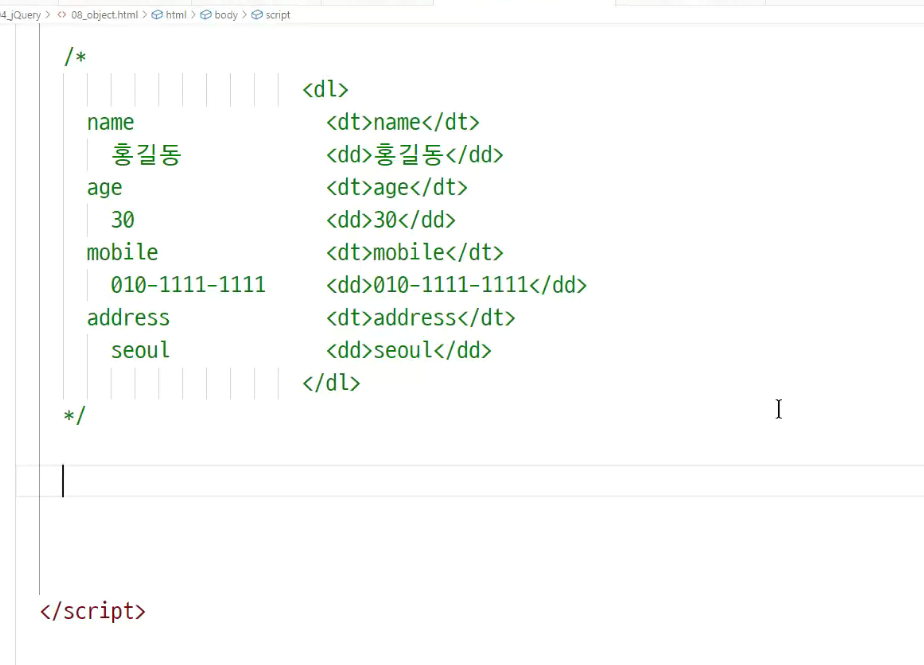Place cursor on the empty highlighted current line
The image size is (924, 665).
[470, 481]
